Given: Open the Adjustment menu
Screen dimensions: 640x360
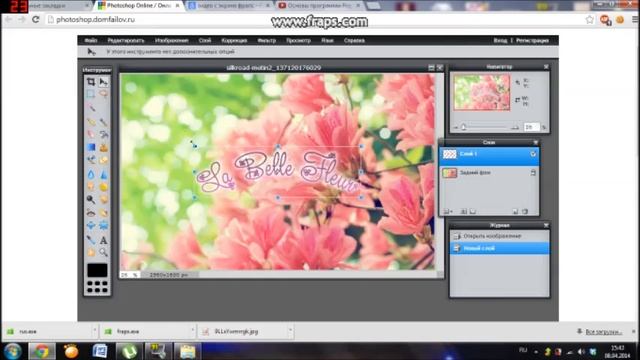Looking at the screenshot, I should (234, 40).
